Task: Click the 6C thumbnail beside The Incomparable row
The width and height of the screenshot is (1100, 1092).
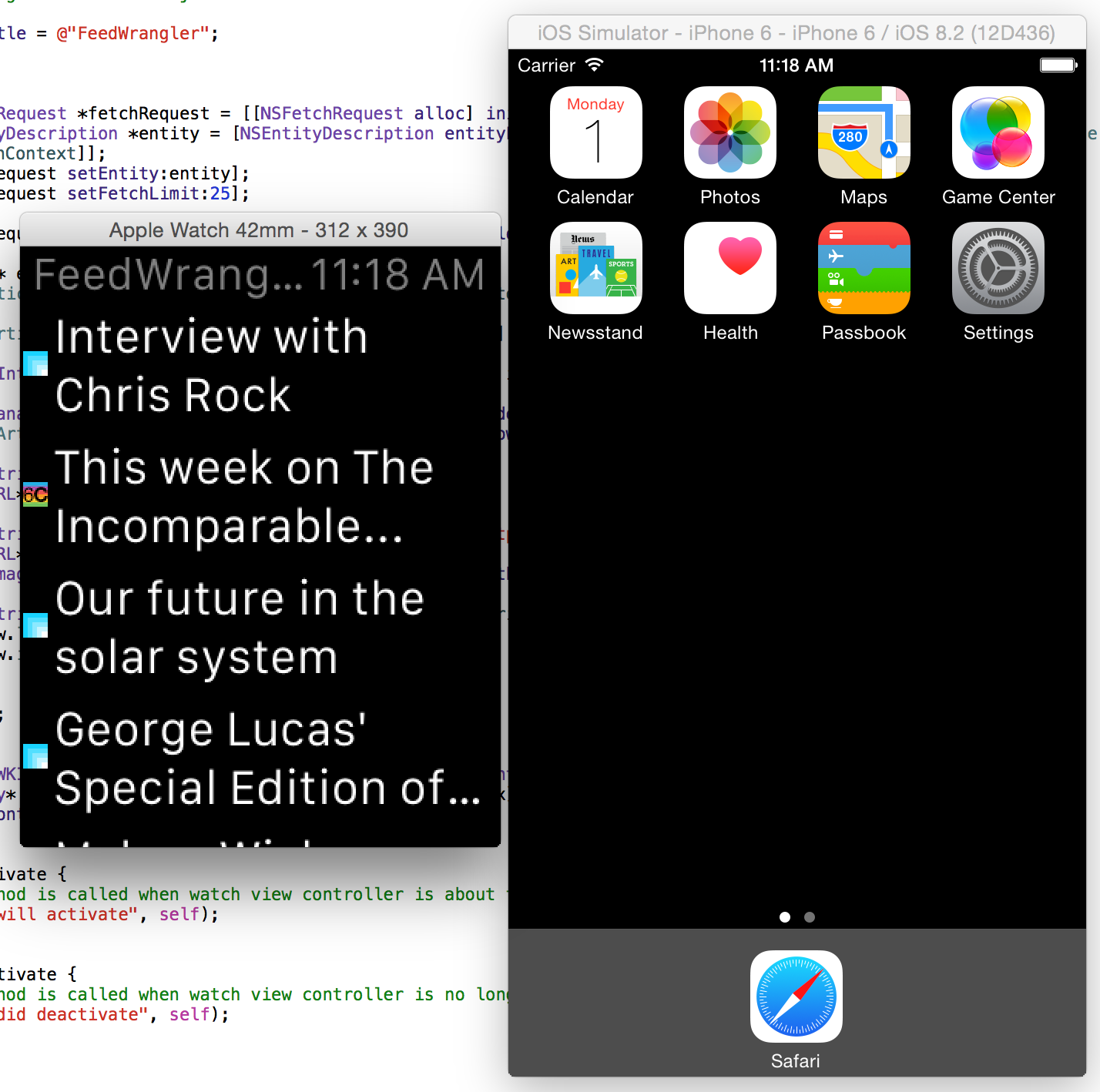Action: coord(35,494)
